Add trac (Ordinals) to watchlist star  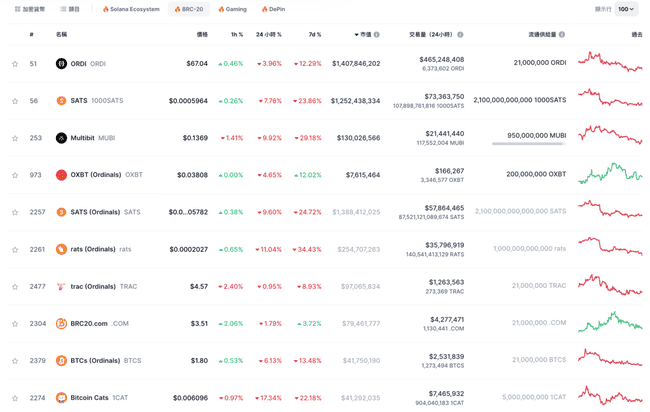[15, 287]
